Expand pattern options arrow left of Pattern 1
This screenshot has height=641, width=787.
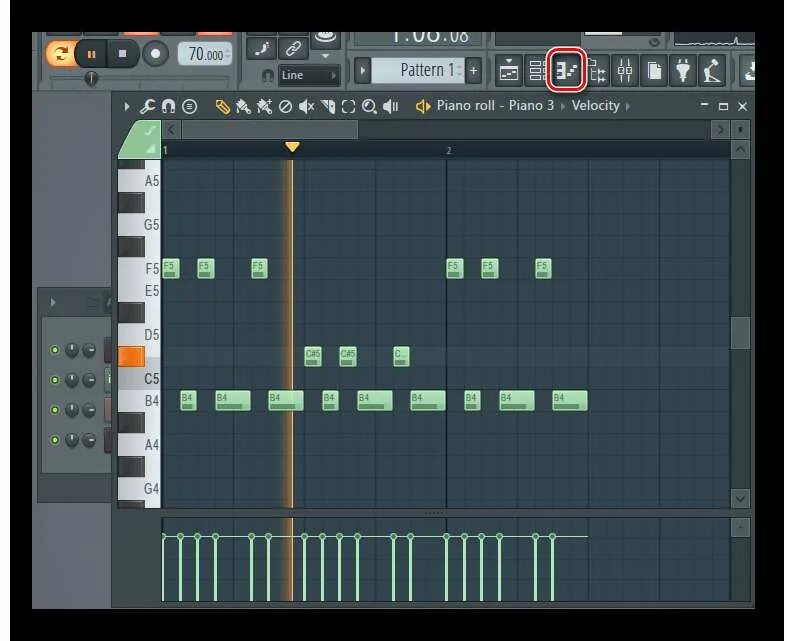pyautogui.click(x=362, y=70)
